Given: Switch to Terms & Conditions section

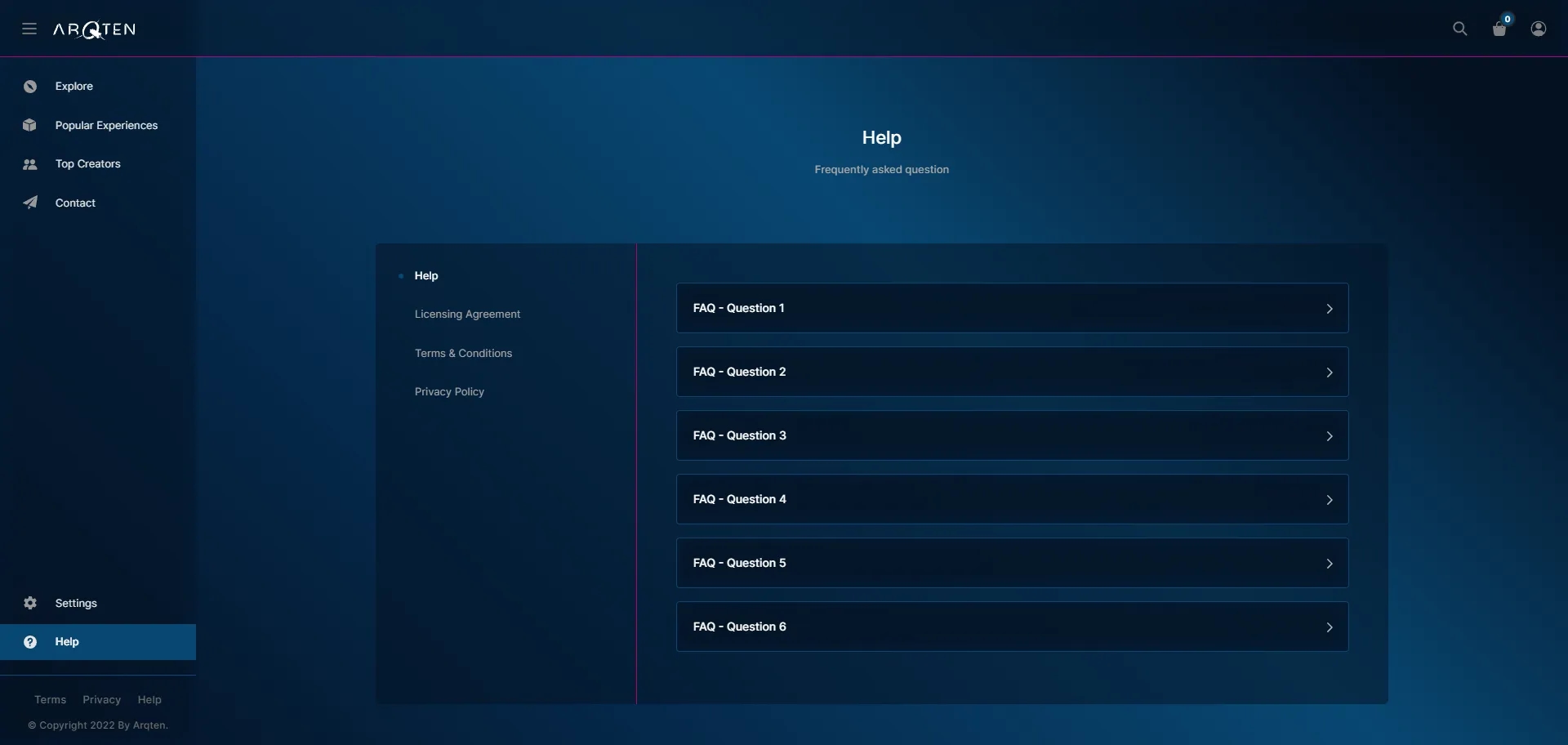Looking at the screenshot, I should [x=463, y=354].
